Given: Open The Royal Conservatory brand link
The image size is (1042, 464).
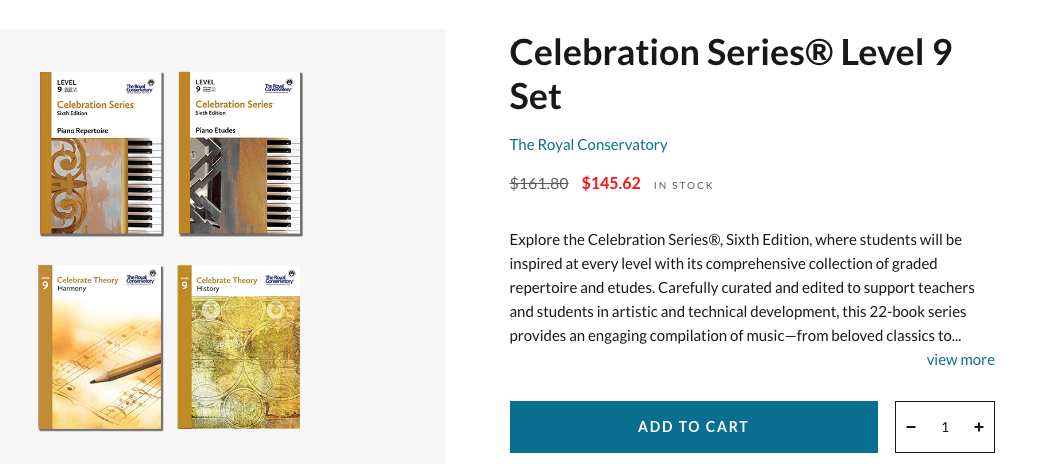Looking at the screenshot, I should (588, 144).
